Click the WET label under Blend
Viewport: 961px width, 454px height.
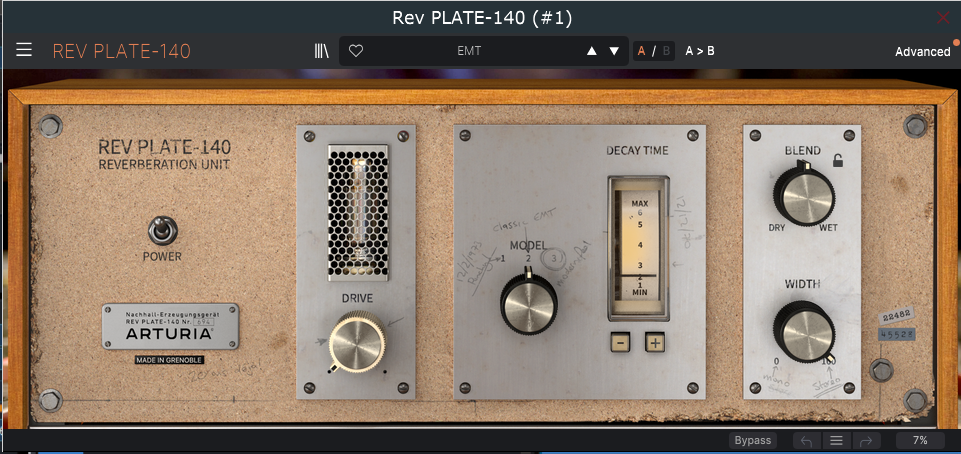coord(829,228)
